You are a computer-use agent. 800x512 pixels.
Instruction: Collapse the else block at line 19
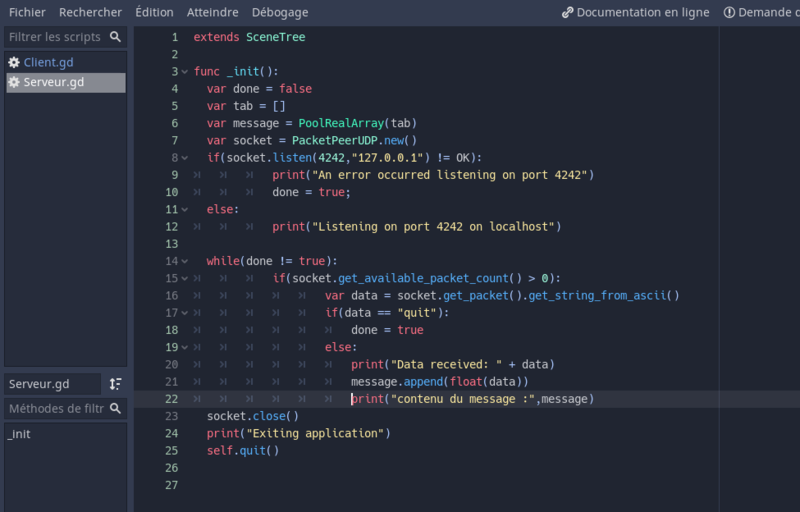click(x=184, y=347)
